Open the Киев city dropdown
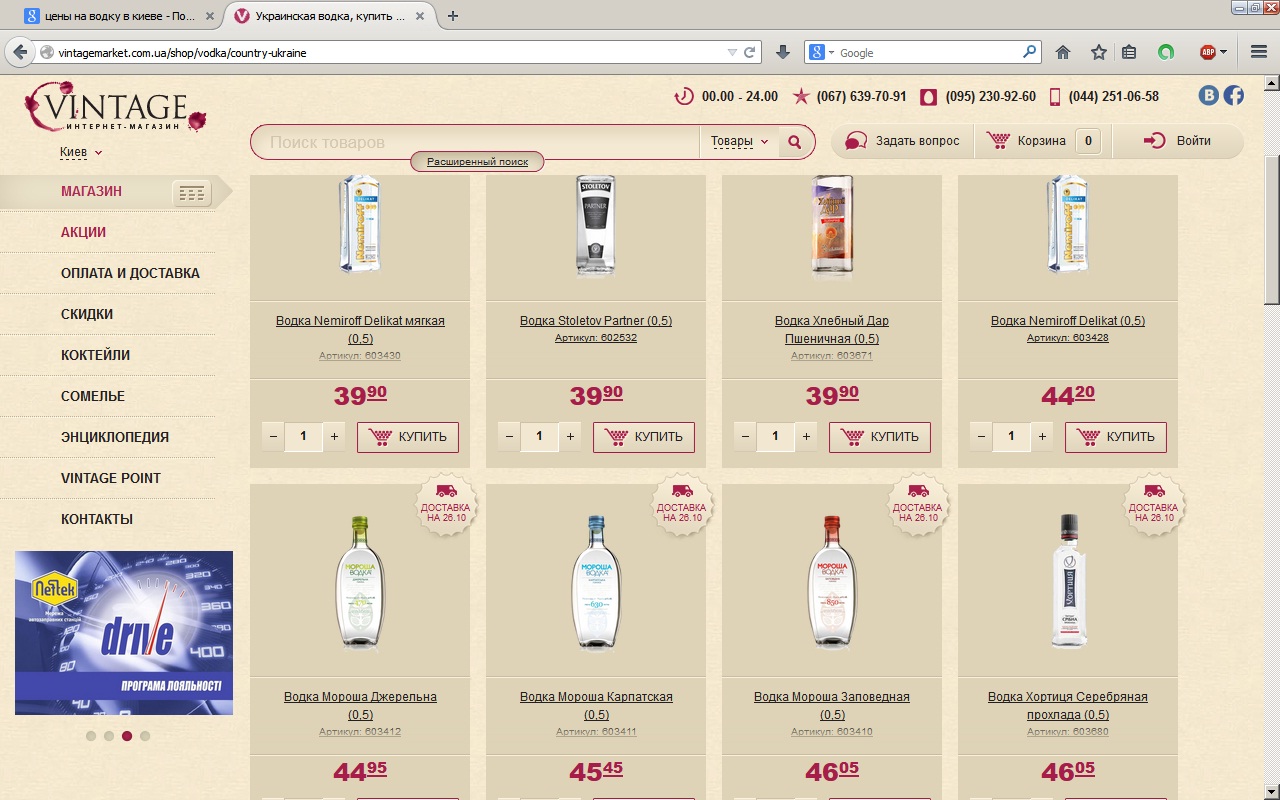 tap(81, 152)
